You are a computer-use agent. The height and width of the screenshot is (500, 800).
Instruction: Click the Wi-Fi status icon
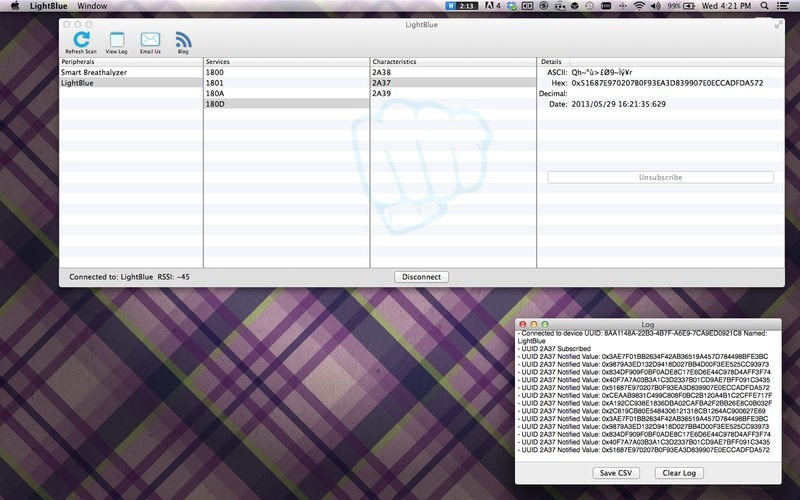pos(639,6)
